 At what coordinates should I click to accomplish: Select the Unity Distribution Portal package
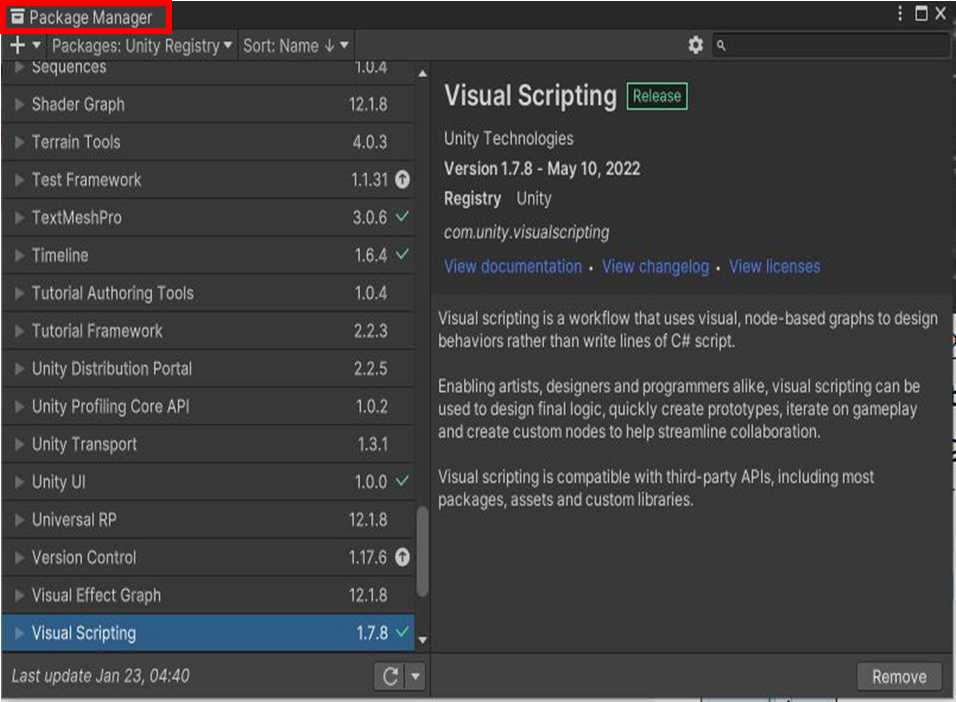pyautogui.click(x=208, y=369)
